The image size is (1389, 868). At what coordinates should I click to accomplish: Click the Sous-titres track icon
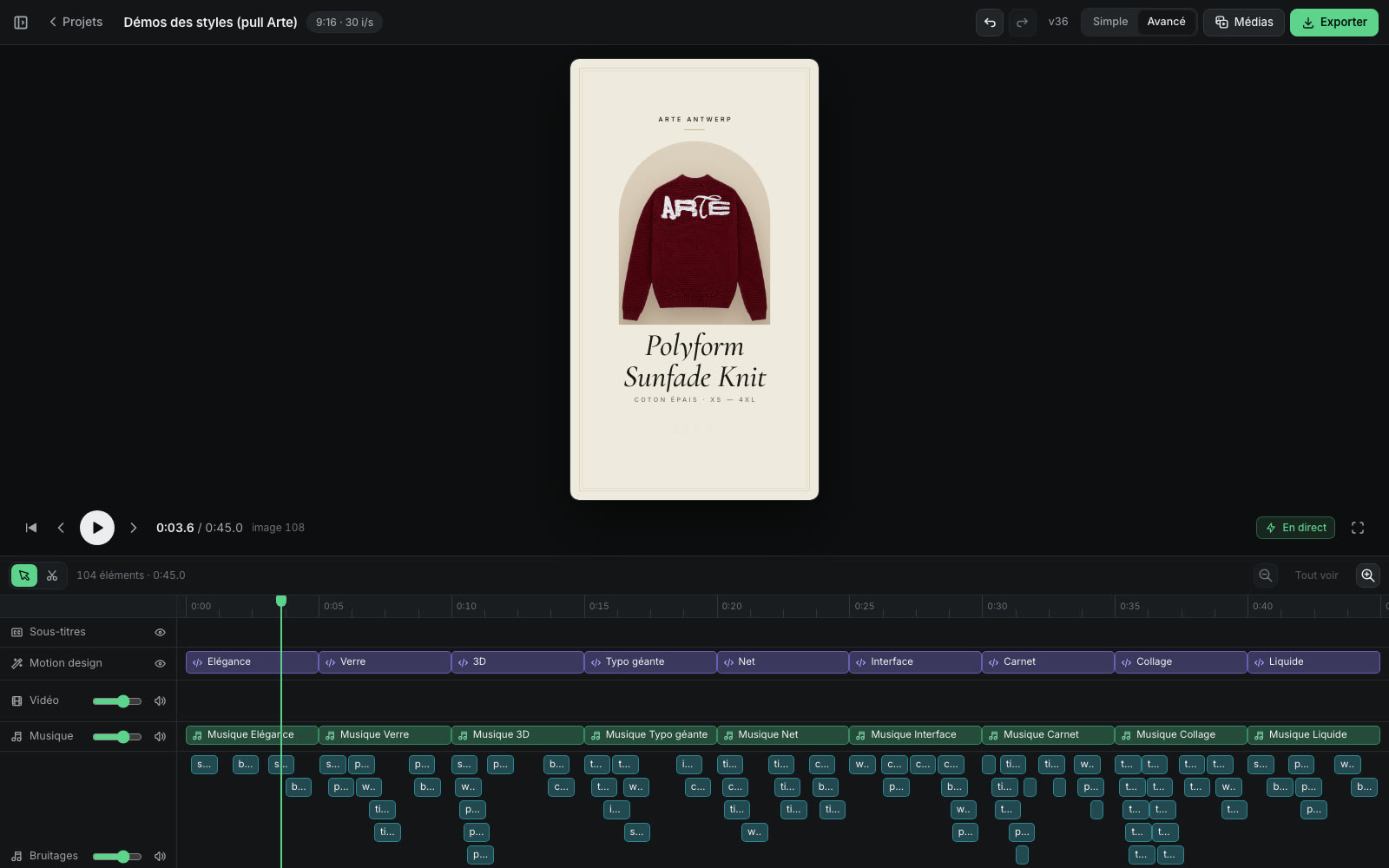click(x=16, y=633)
